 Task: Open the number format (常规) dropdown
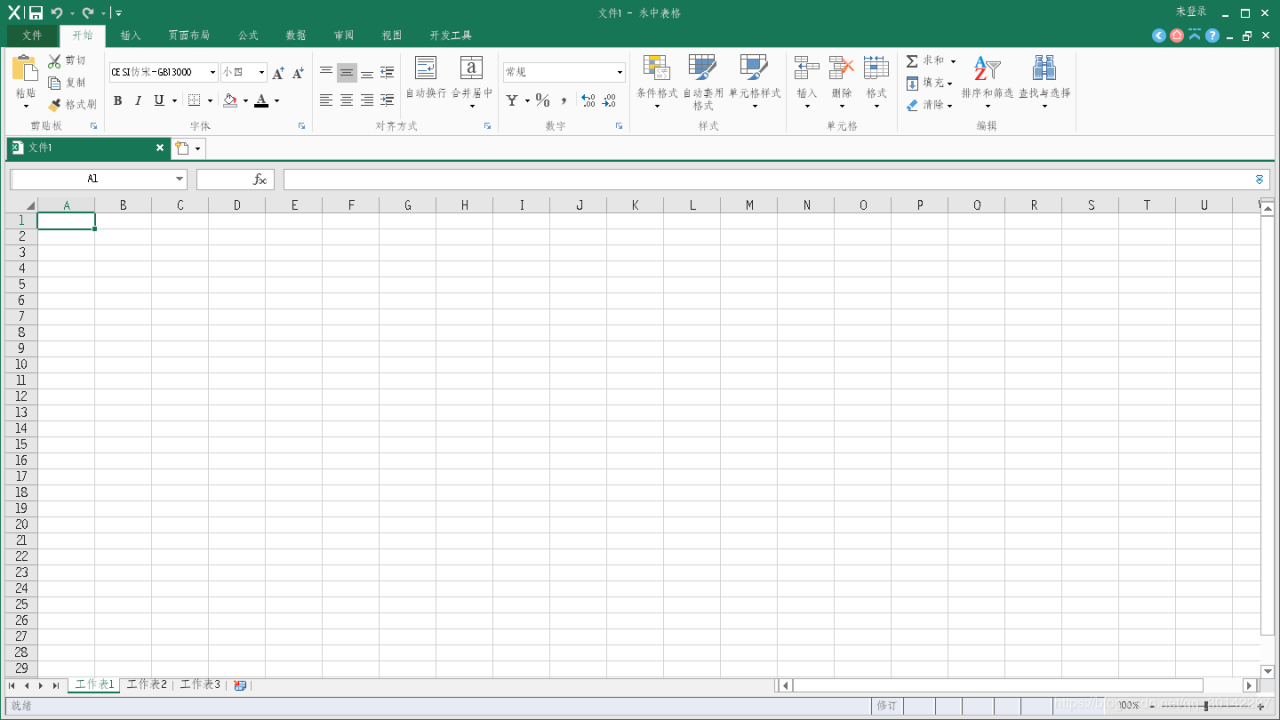619,72
